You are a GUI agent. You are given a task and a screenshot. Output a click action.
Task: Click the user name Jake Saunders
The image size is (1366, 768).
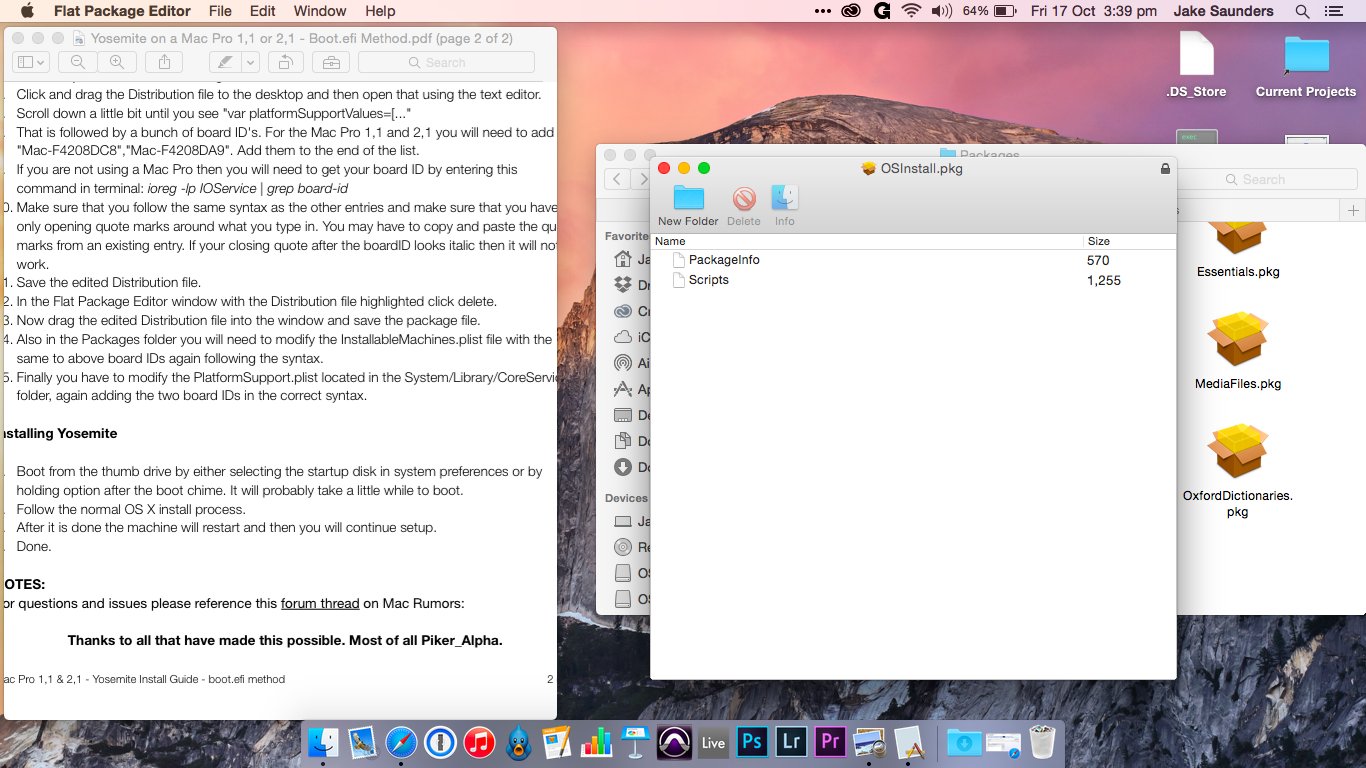pos(1224,11)
